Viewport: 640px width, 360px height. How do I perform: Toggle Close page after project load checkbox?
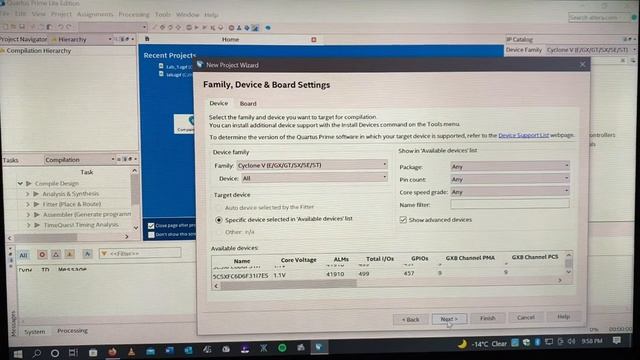151,226
